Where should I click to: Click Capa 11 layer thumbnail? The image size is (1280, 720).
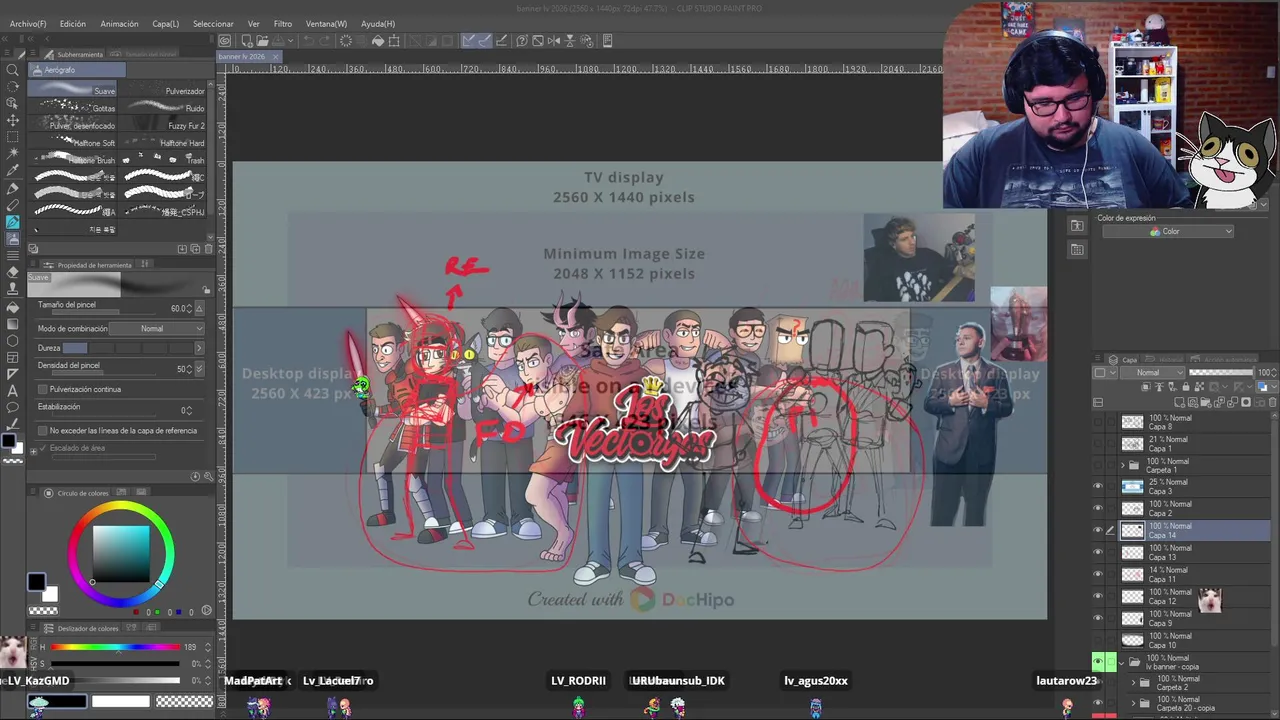click(x=1132, y=575)
